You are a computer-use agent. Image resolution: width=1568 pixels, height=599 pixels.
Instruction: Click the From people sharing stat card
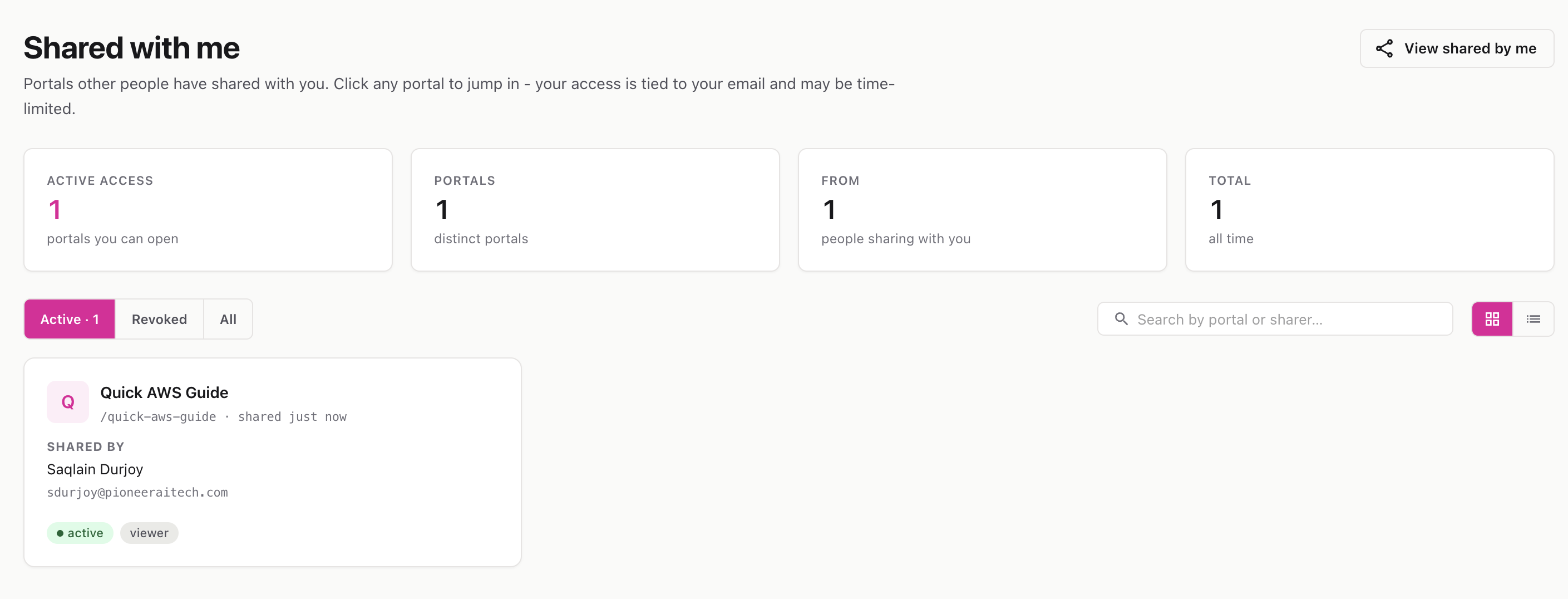pyautogui.click(x=983, y=210)
